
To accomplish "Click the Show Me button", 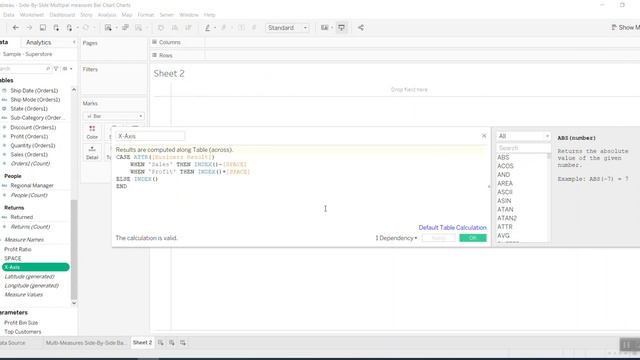I will [625, 27].
